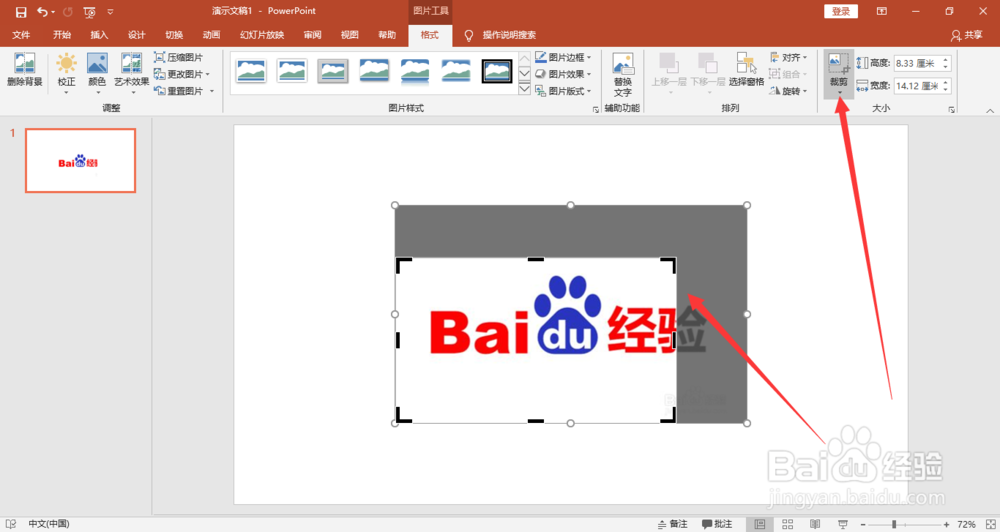The height and width of the screenshot is (532, 1000).
Task: Open the 旋转 rotate dropdown
Action: pos(788,91)
